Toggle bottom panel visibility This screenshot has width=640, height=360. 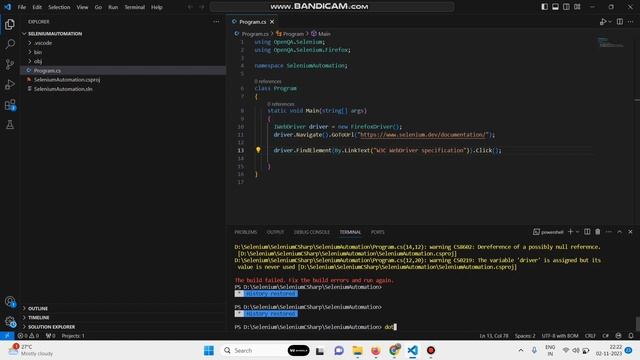tap(556, 7)
